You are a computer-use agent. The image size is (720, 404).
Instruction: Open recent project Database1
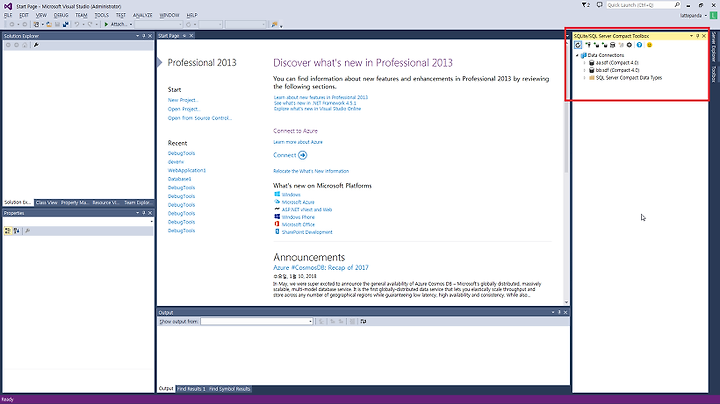(179, 179)
